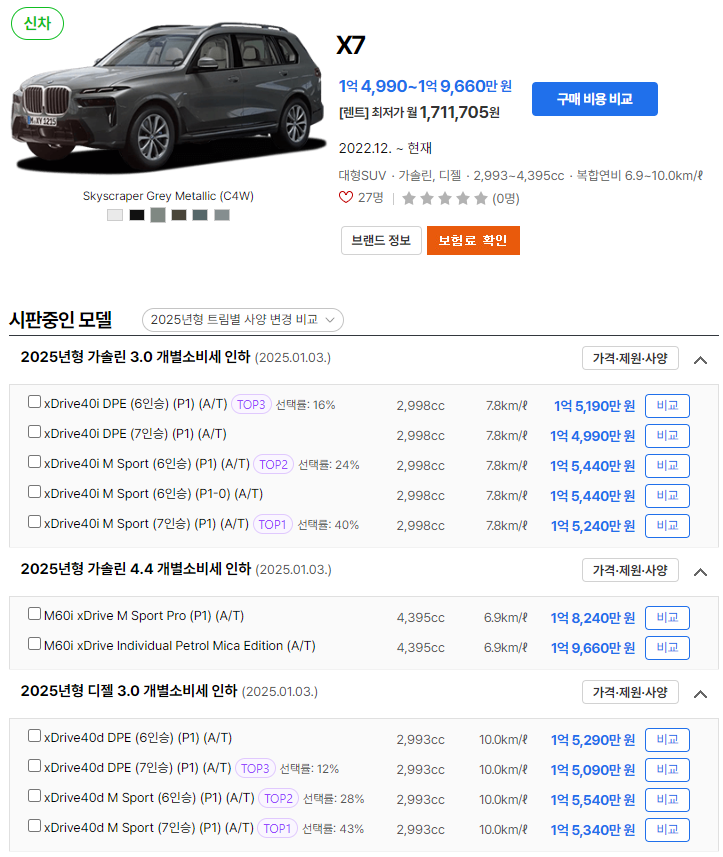Collapse the 디젤 3.0 section chevron
Image resolution: width=723 pixels, height=857 pixels.
(700, 694)
